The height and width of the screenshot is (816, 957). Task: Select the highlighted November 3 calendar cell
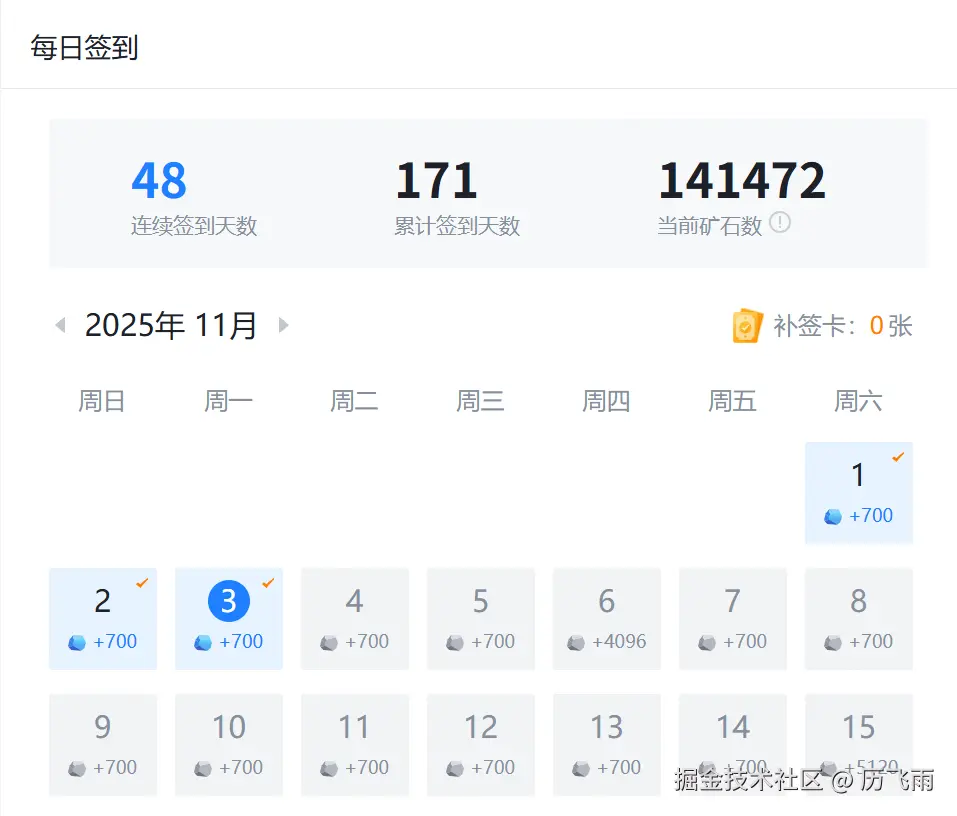229,618
